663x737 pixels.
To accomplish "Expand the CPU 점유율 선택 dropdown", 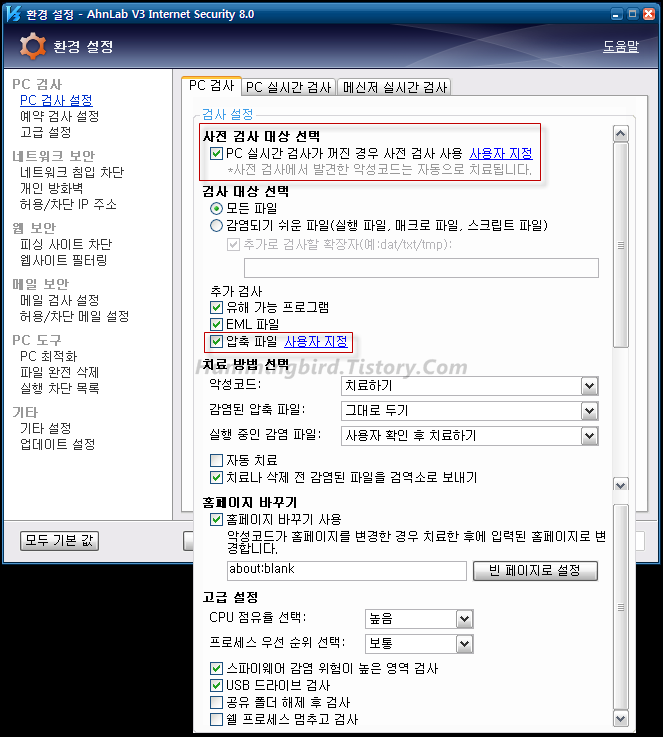I will tap(463, 619).
